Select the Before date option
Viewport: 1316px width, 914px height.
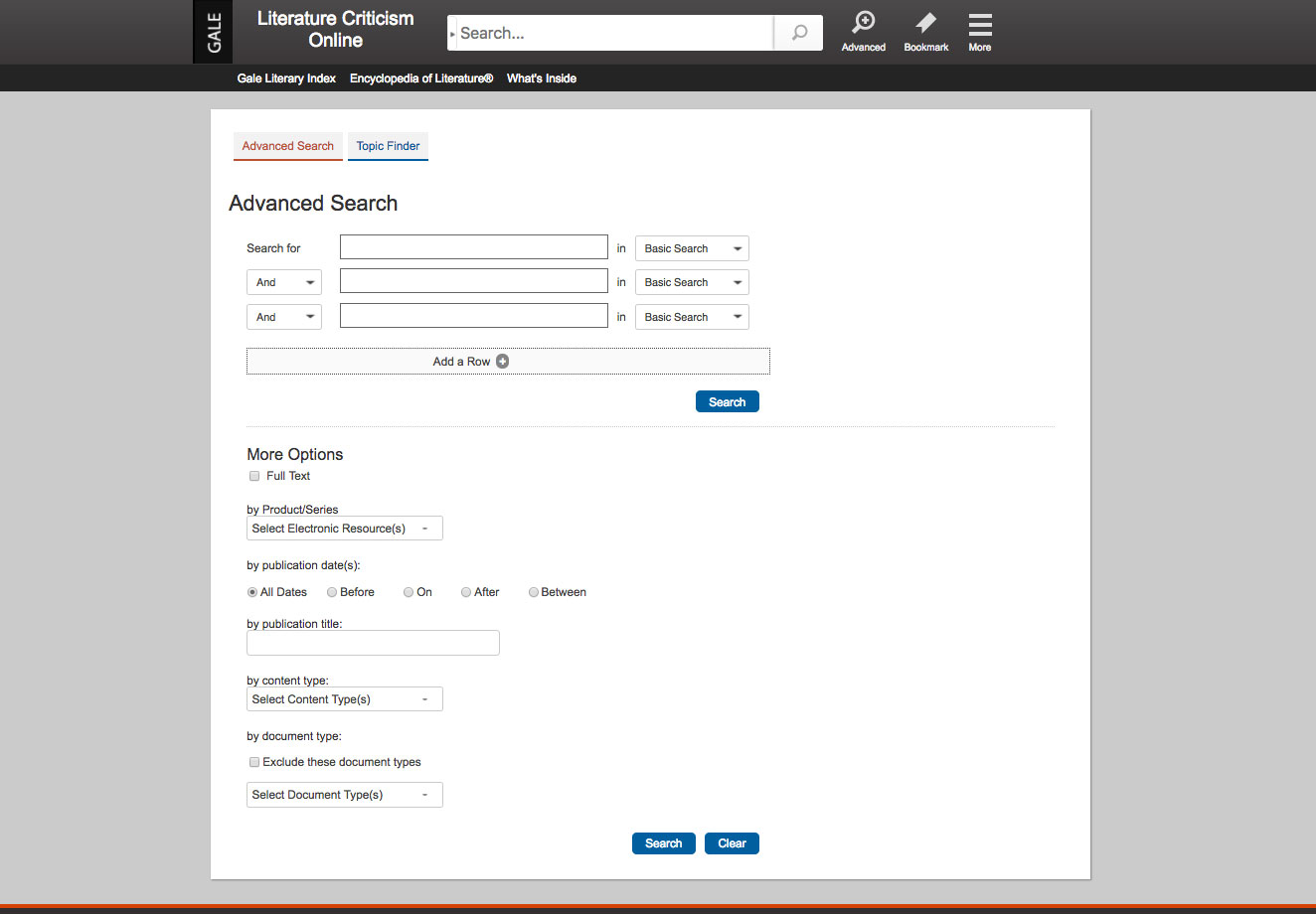(x=332, y=592)
